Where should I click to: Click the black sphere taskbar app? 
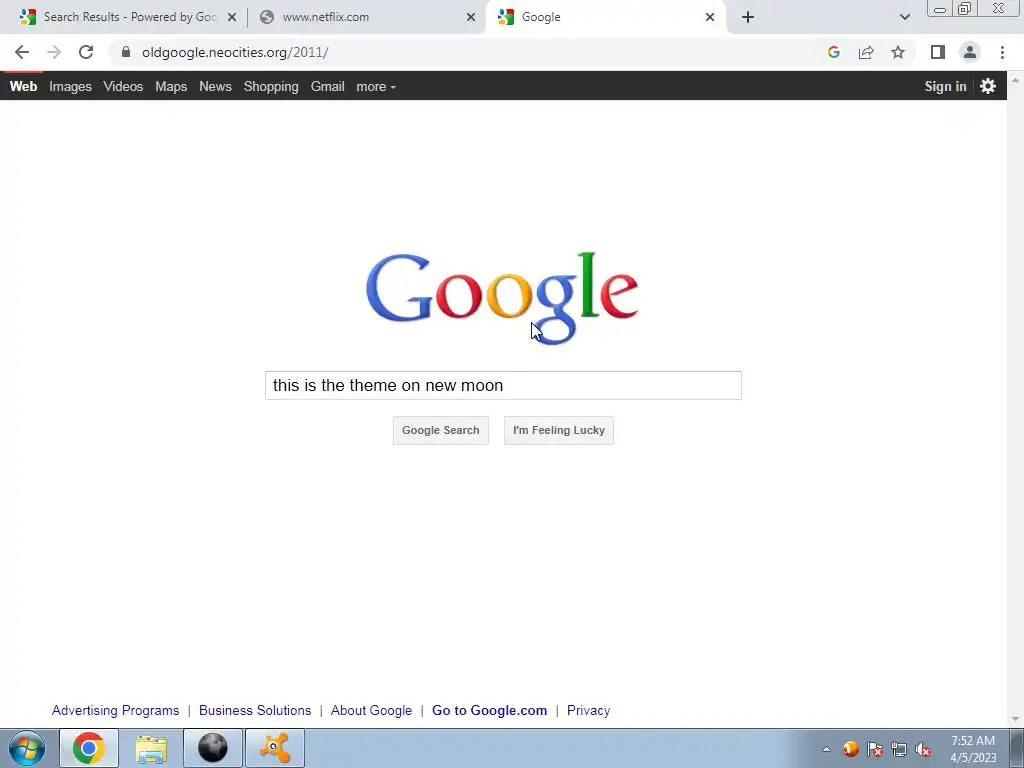pyautogui.click(x=213, y=748)
